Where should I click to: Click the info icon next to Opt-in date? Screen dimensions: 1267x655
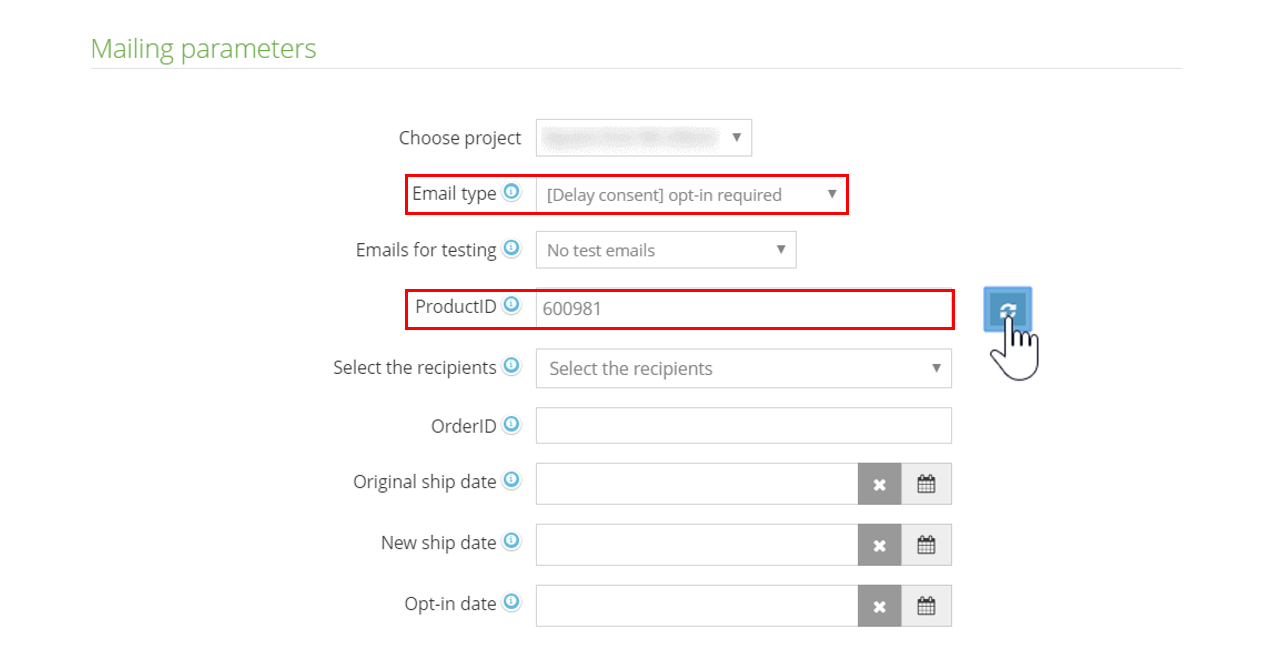pos(511,602)
